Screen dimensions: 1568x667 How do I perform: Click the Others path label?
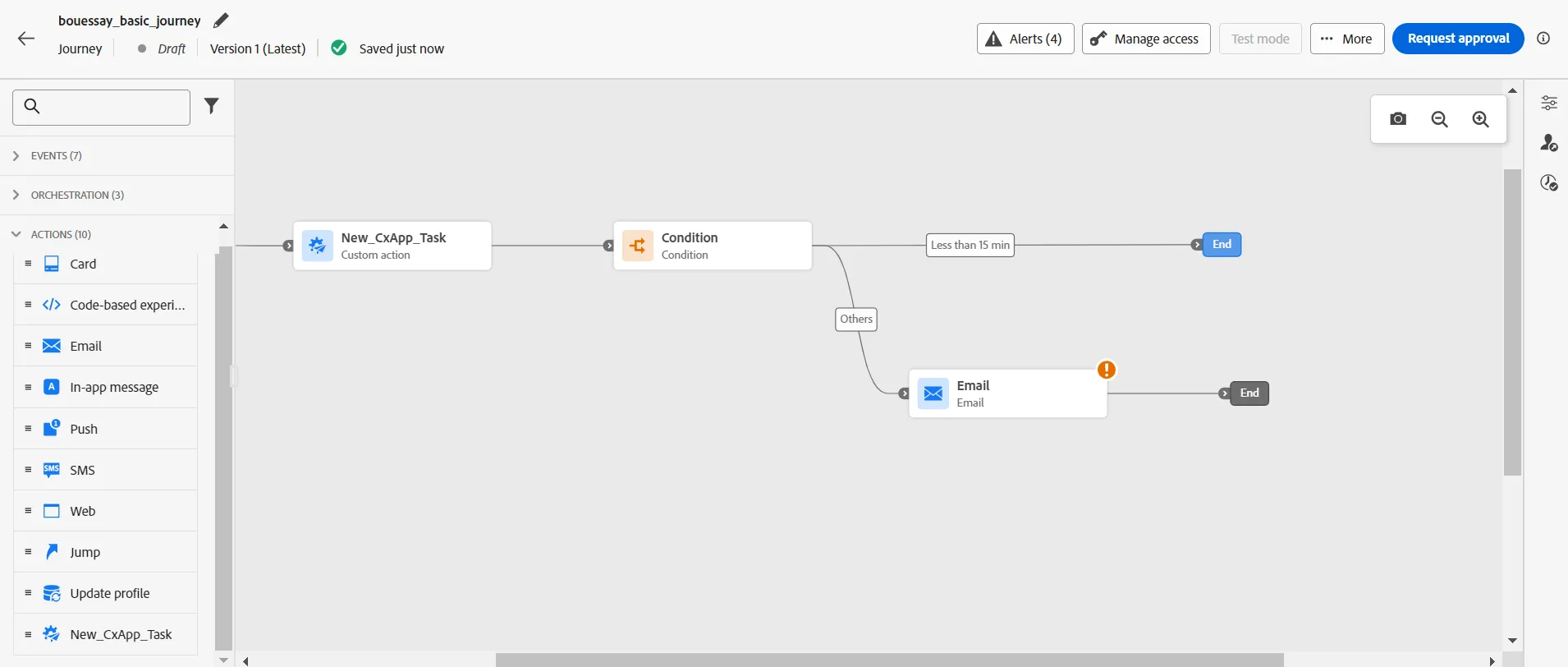(x=856, y=319)
